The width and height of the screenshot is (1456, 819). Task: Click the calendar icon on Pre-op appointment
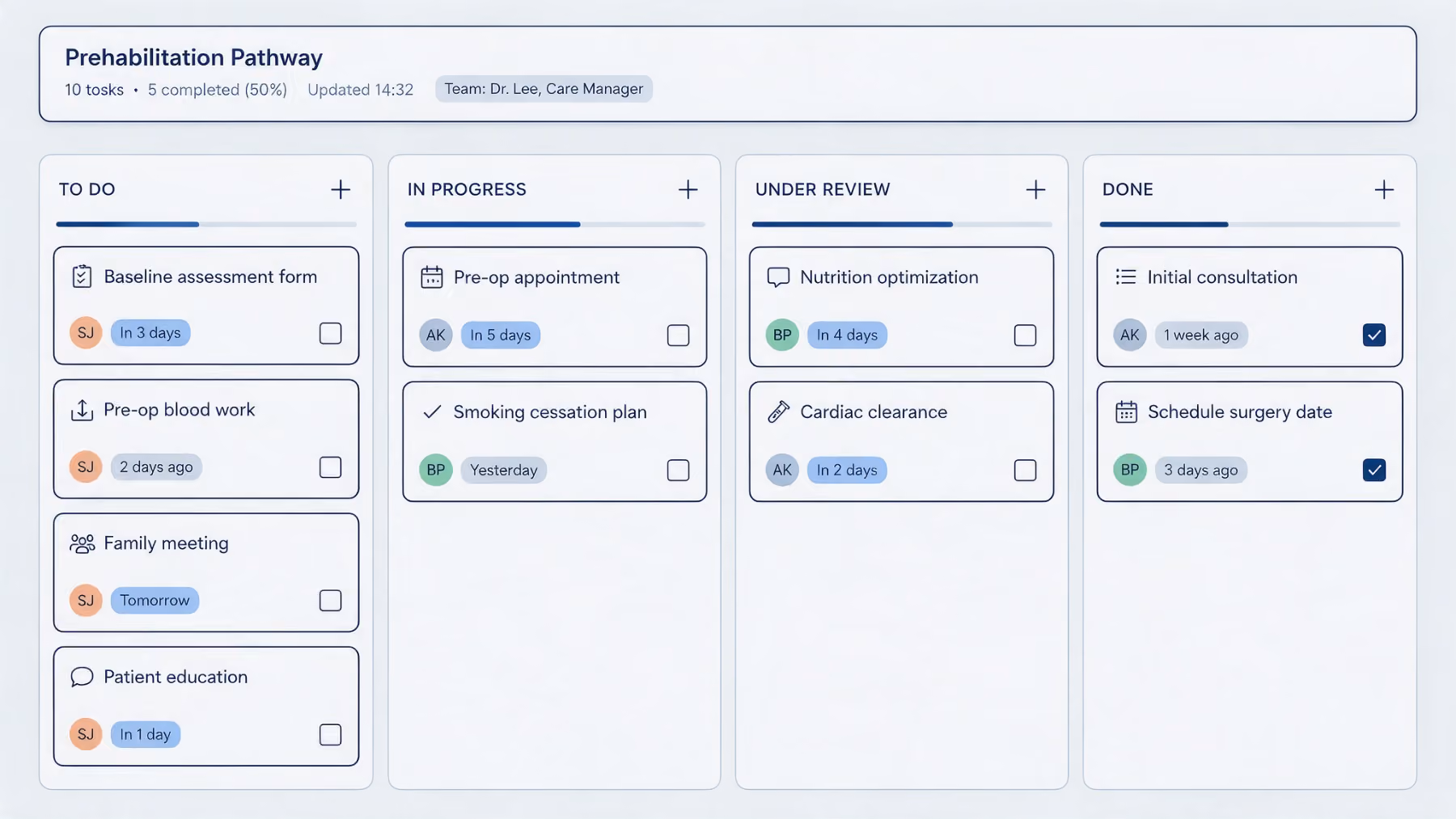[432, 277]
